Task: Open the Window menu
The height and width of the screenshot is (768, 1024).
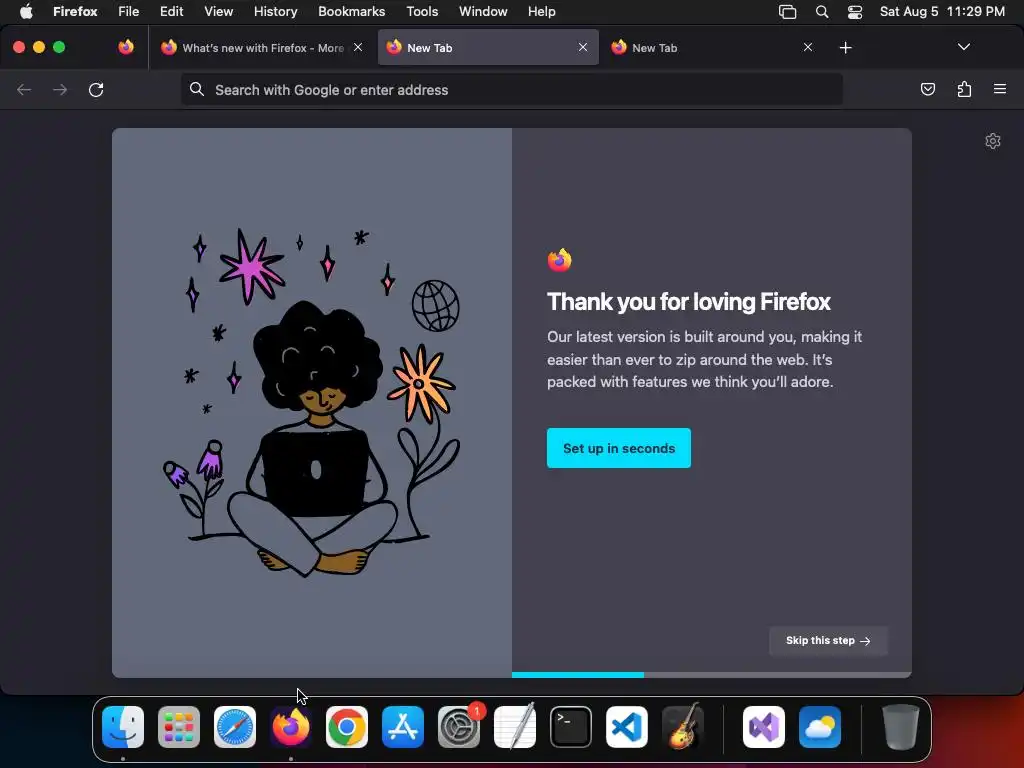Action: pyautogui.click(x=483, y=12)
